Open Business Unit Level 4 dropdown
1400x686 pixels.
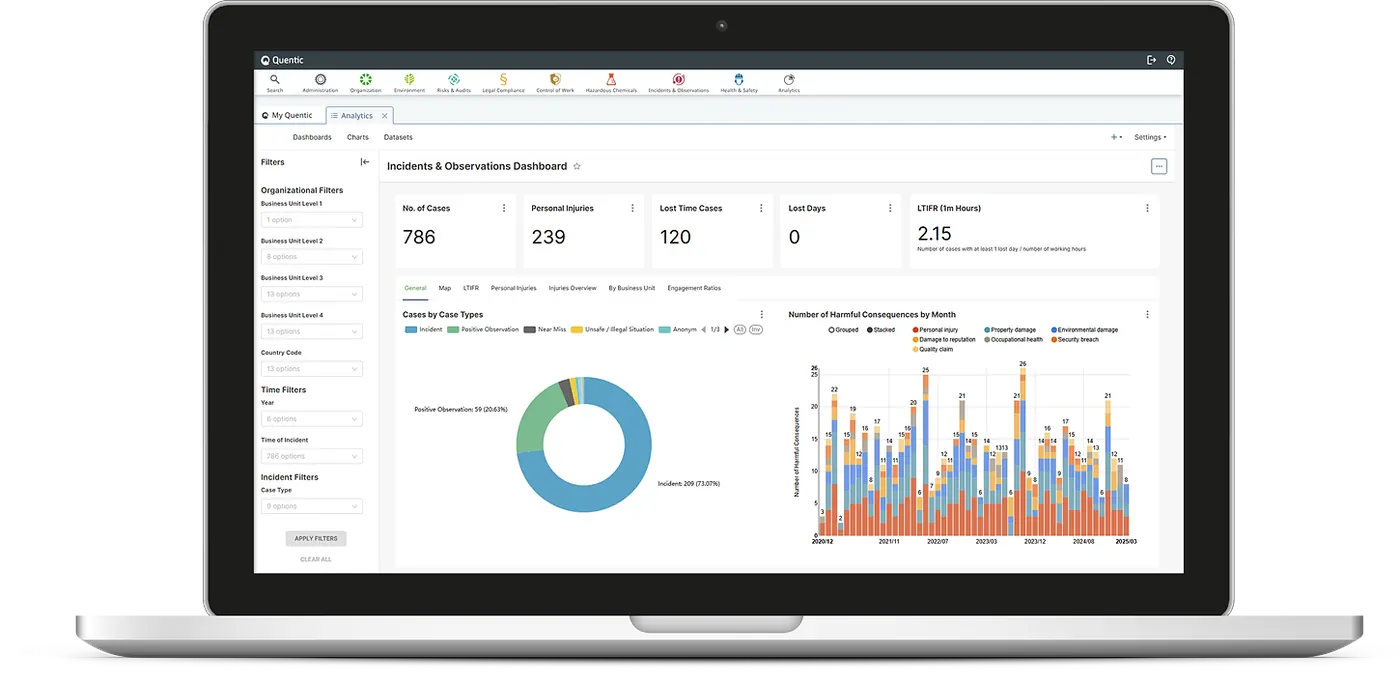311,331
